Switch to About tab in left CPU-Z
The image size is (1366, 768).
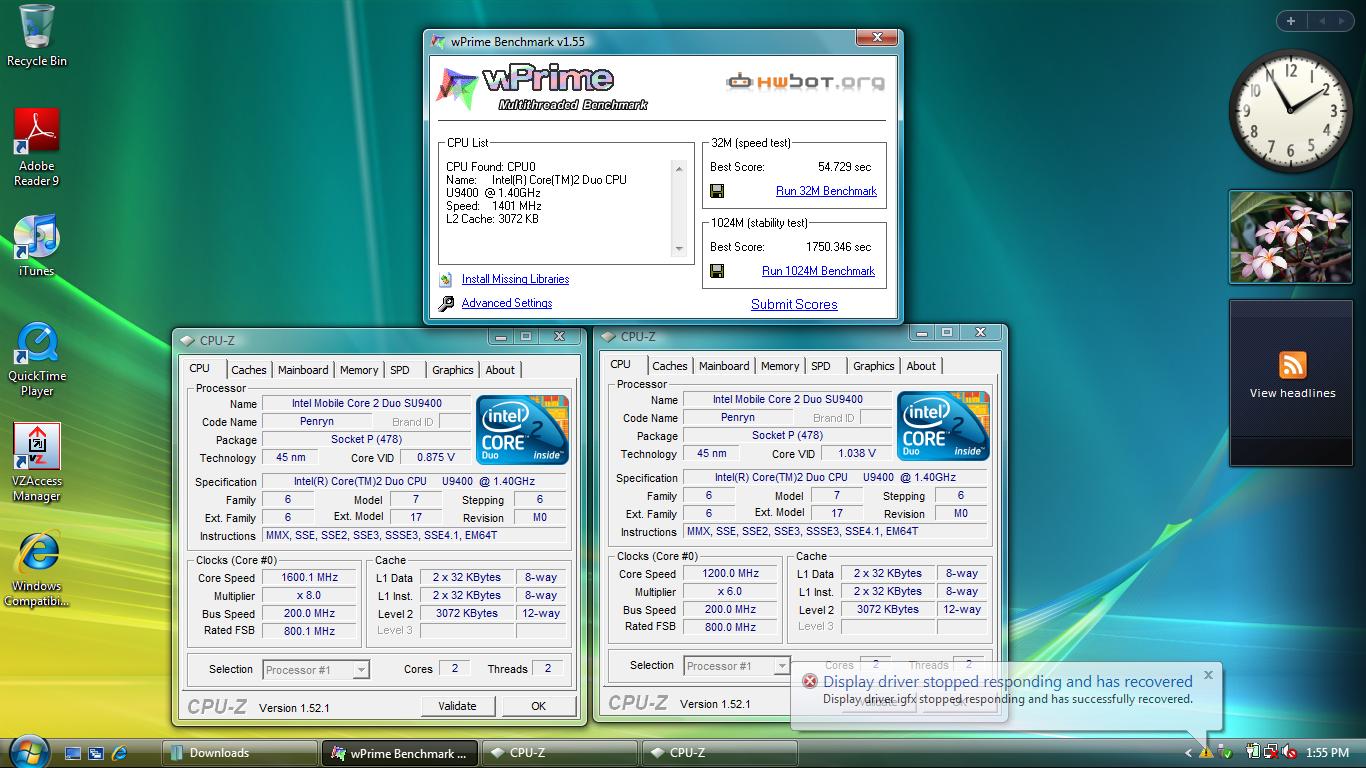tap(500, 370)
